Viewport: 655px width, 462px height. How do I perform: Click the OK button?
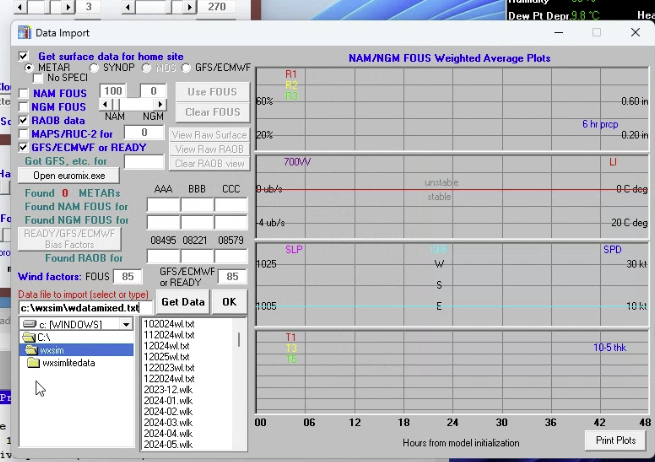coord(229,302)
